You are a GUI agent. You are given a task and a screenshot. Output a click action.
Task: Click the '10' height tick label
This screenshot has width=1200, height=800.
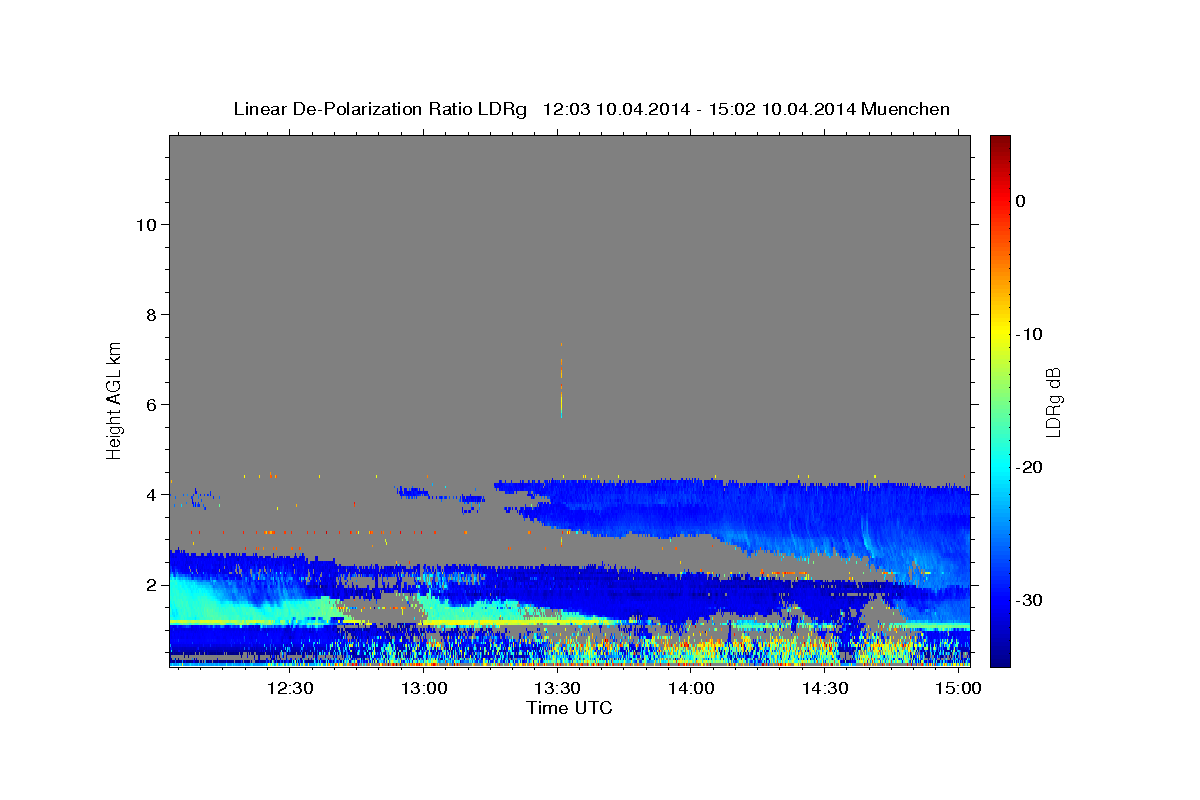coord(145,224)
